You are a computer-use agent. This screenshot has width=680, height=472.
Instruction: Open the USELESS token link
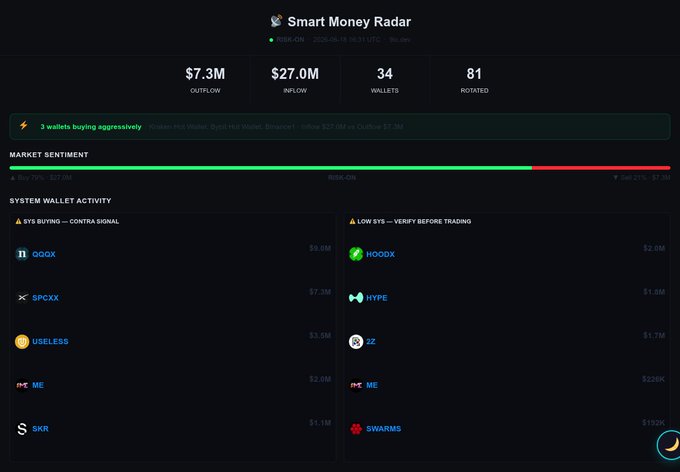[50, 341]
